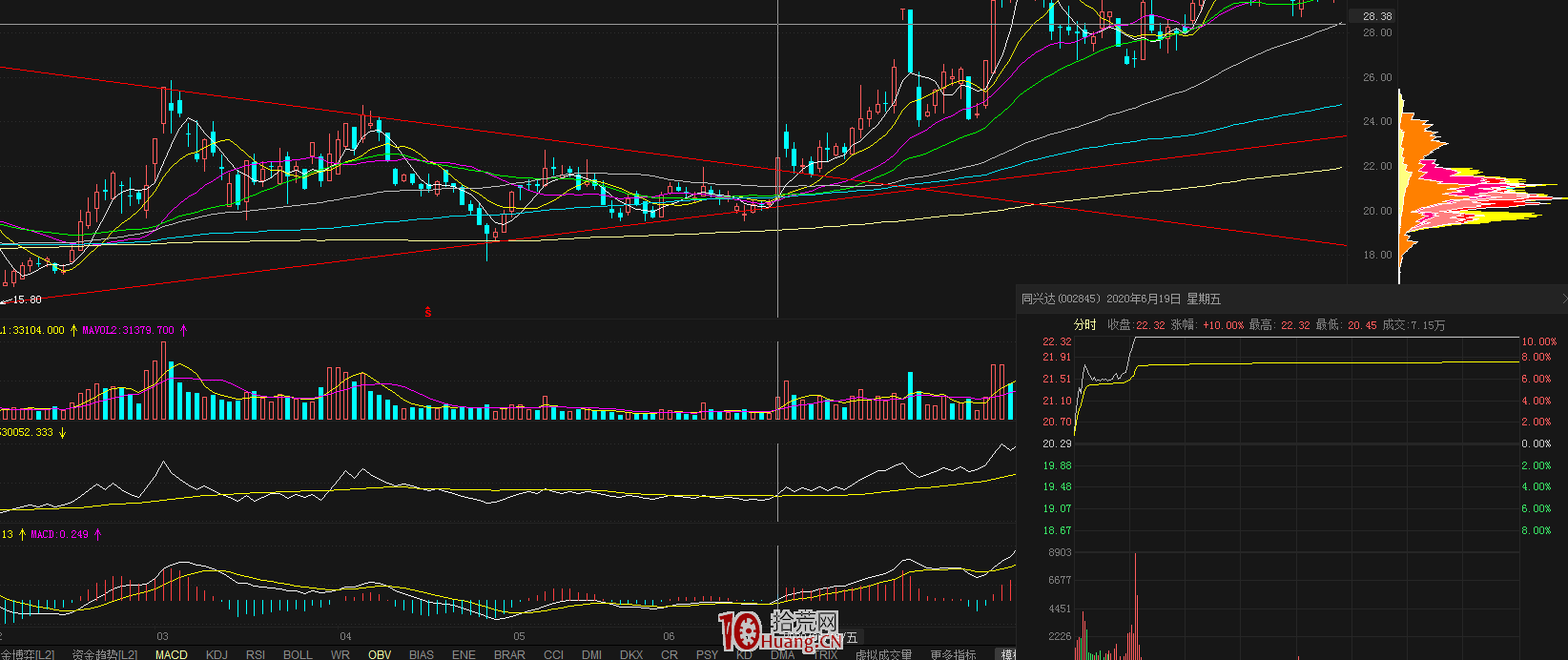Click the down arrow after 30052.333
This screenshot has height=660, width=1568.
click(x=62, y=432)
